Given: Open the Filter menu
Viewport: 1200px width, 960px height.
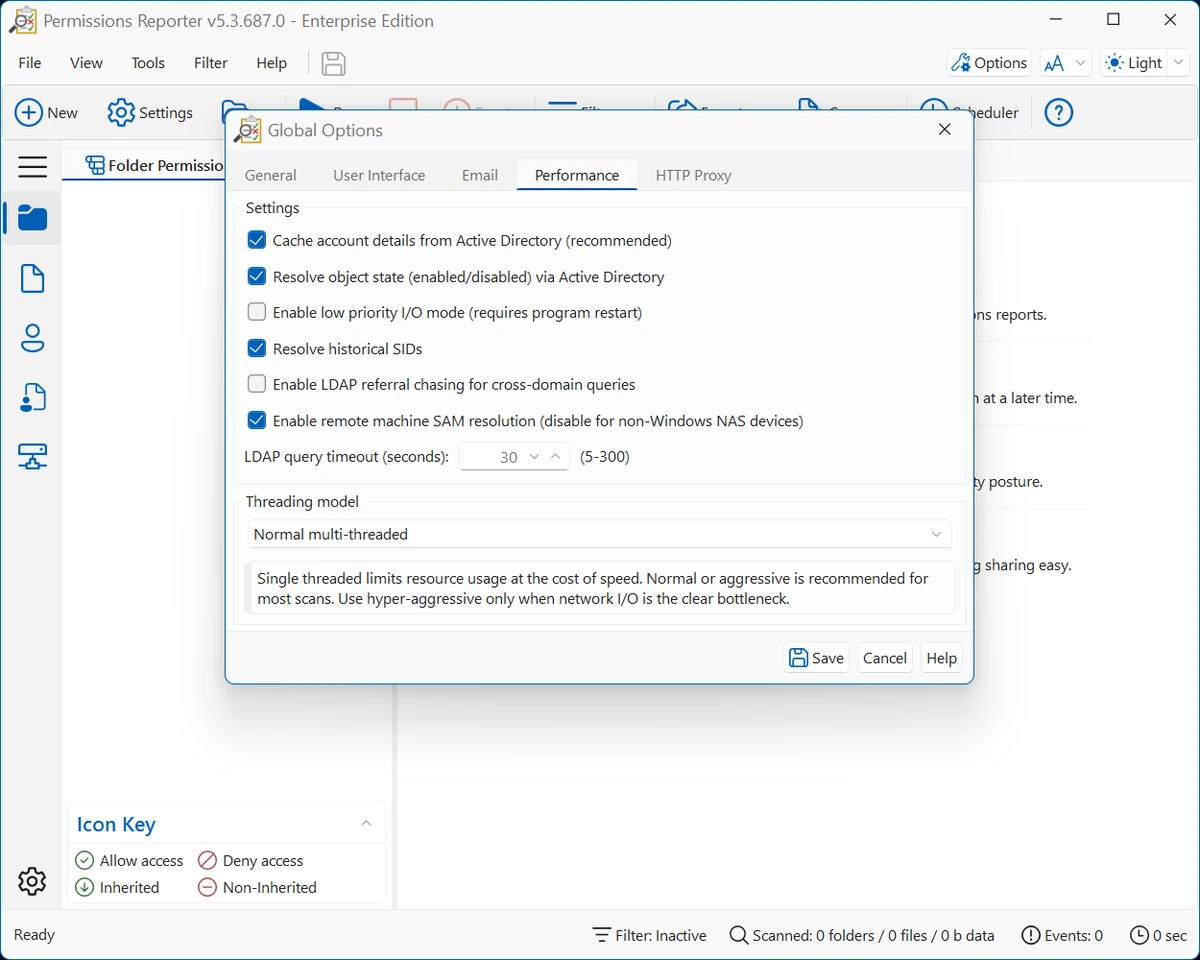Looking at the screenshot, I should point(210,63).
